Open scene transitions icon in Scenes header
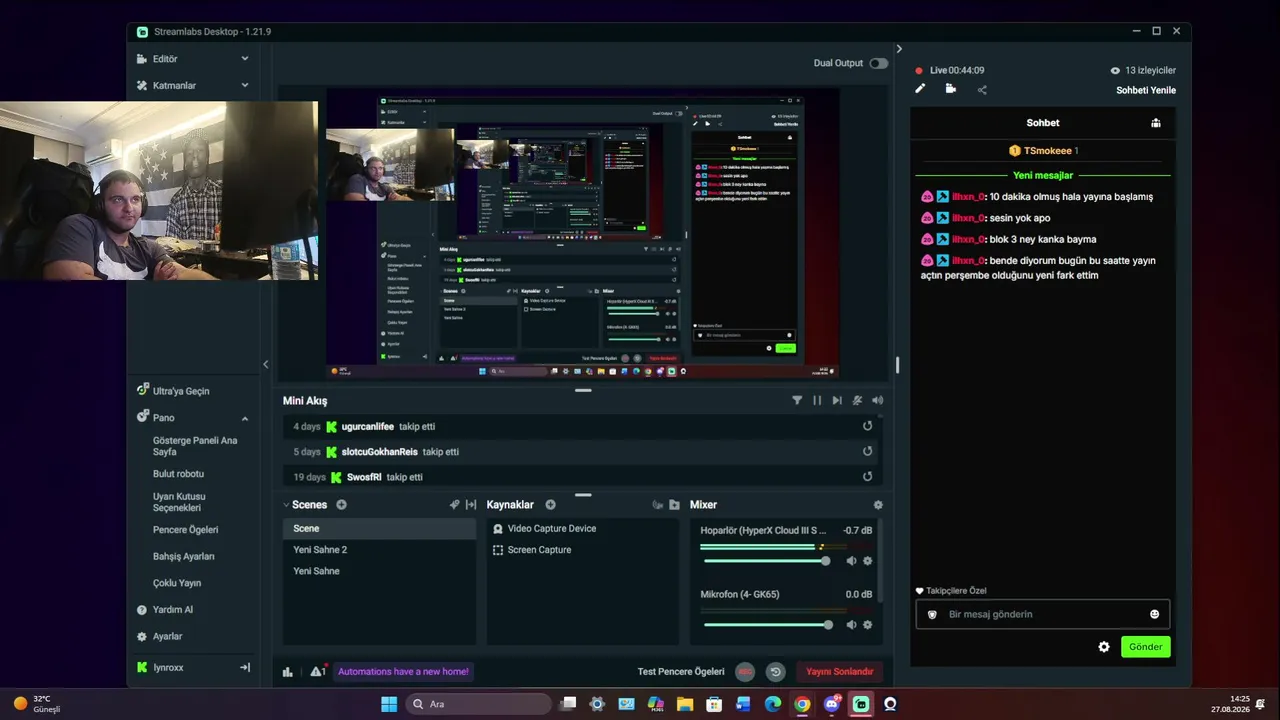This screenshot has width=1280, height=720. point(471,505)
